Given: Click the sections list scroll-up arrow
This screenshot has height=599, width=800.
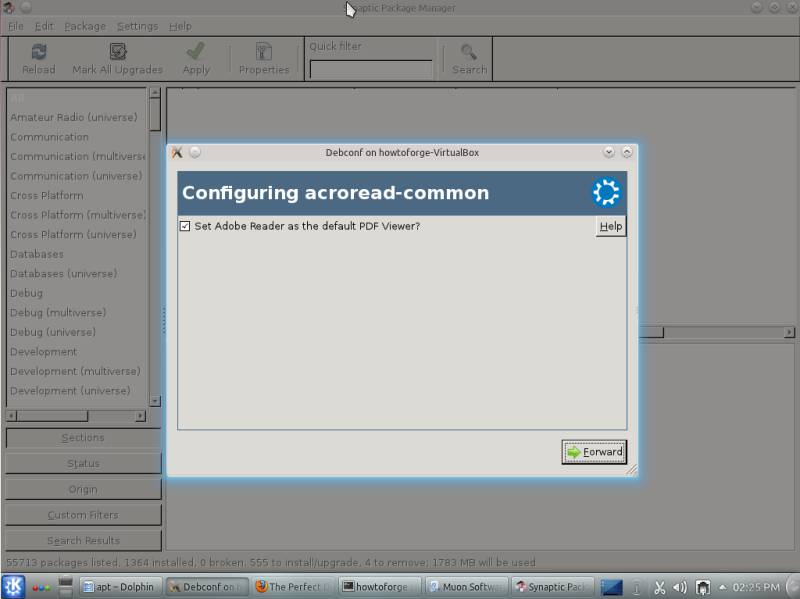Looking at the screenshot, I should 155,93.
